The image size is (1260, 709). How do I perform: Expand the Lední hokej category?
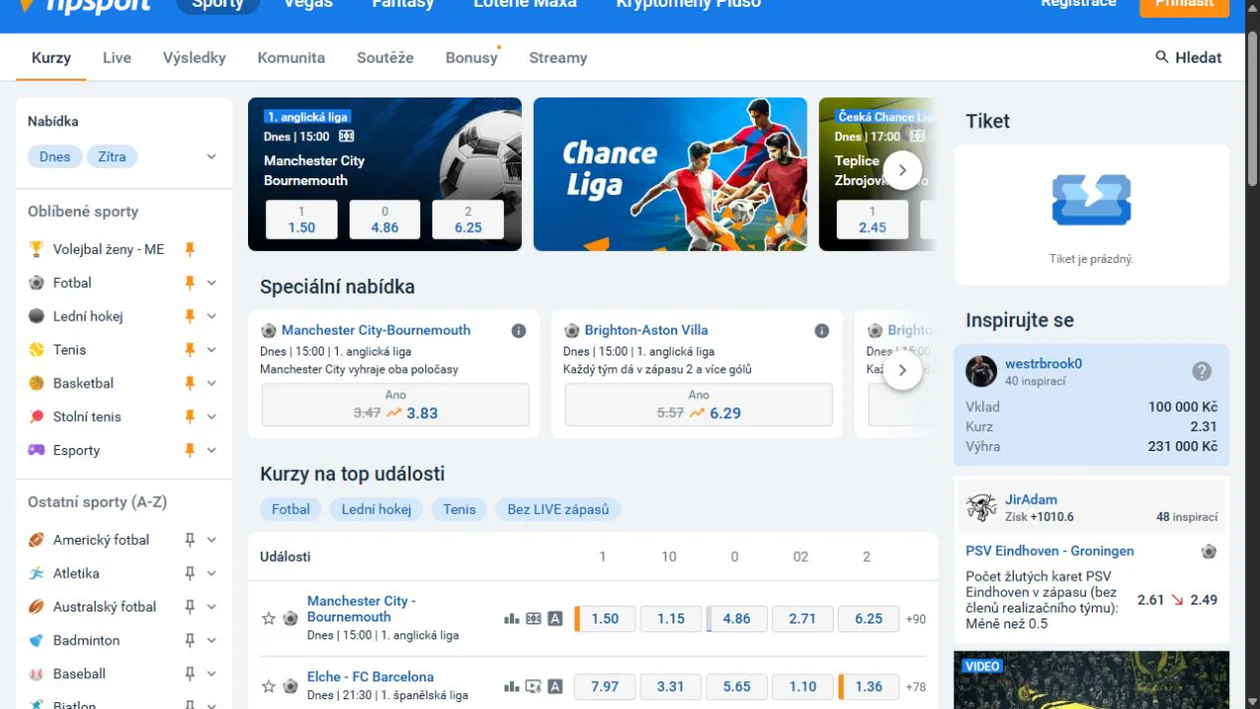point(212,316)
